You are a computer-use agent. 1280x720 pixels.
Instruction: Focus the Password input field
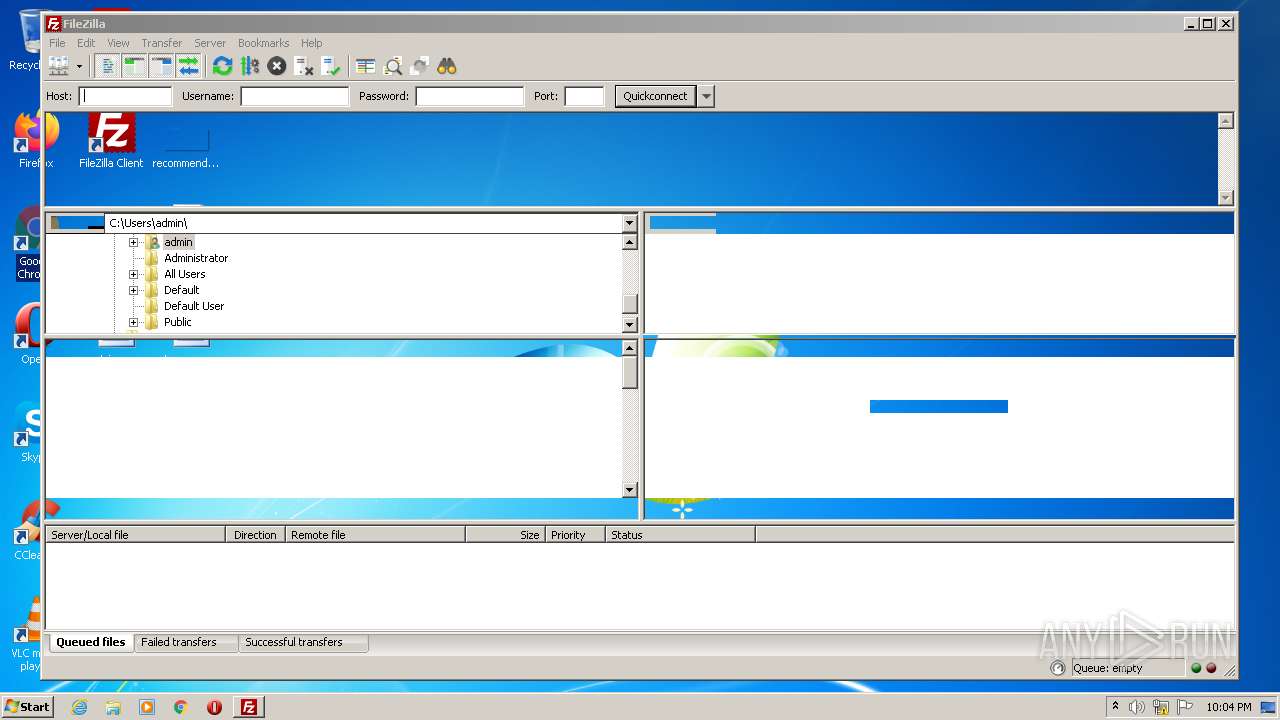tap(470, 96)
